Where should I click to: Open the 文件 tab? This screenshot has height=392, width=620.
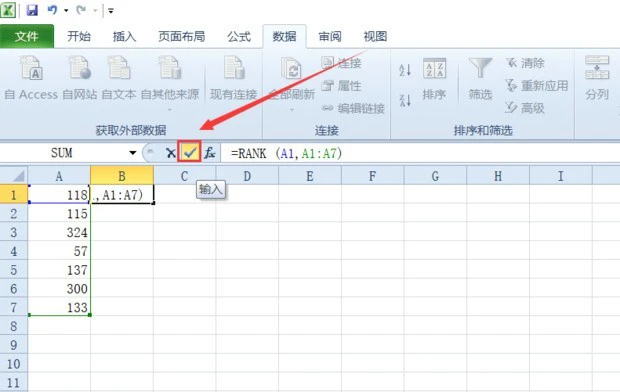[x=27, y=36]
